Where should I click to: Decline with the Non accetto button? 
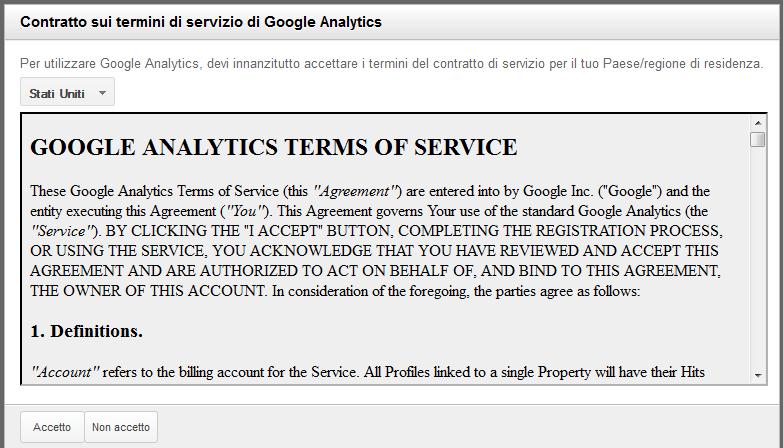tap(121, 427)
